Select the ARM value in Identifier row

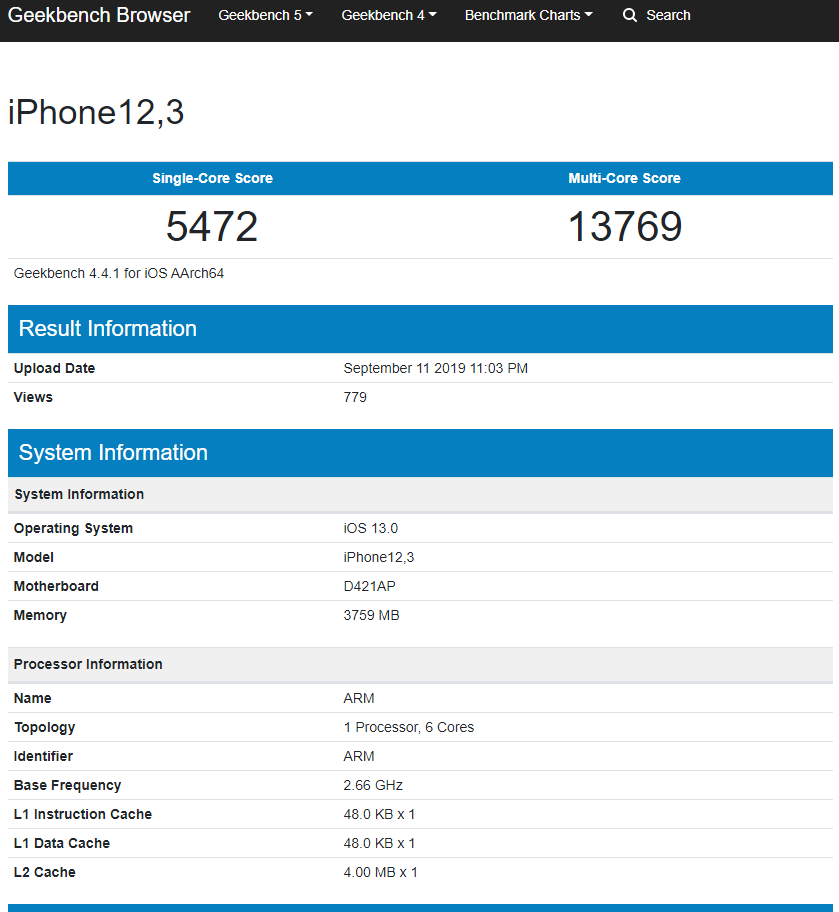click(x=359, y=756)
